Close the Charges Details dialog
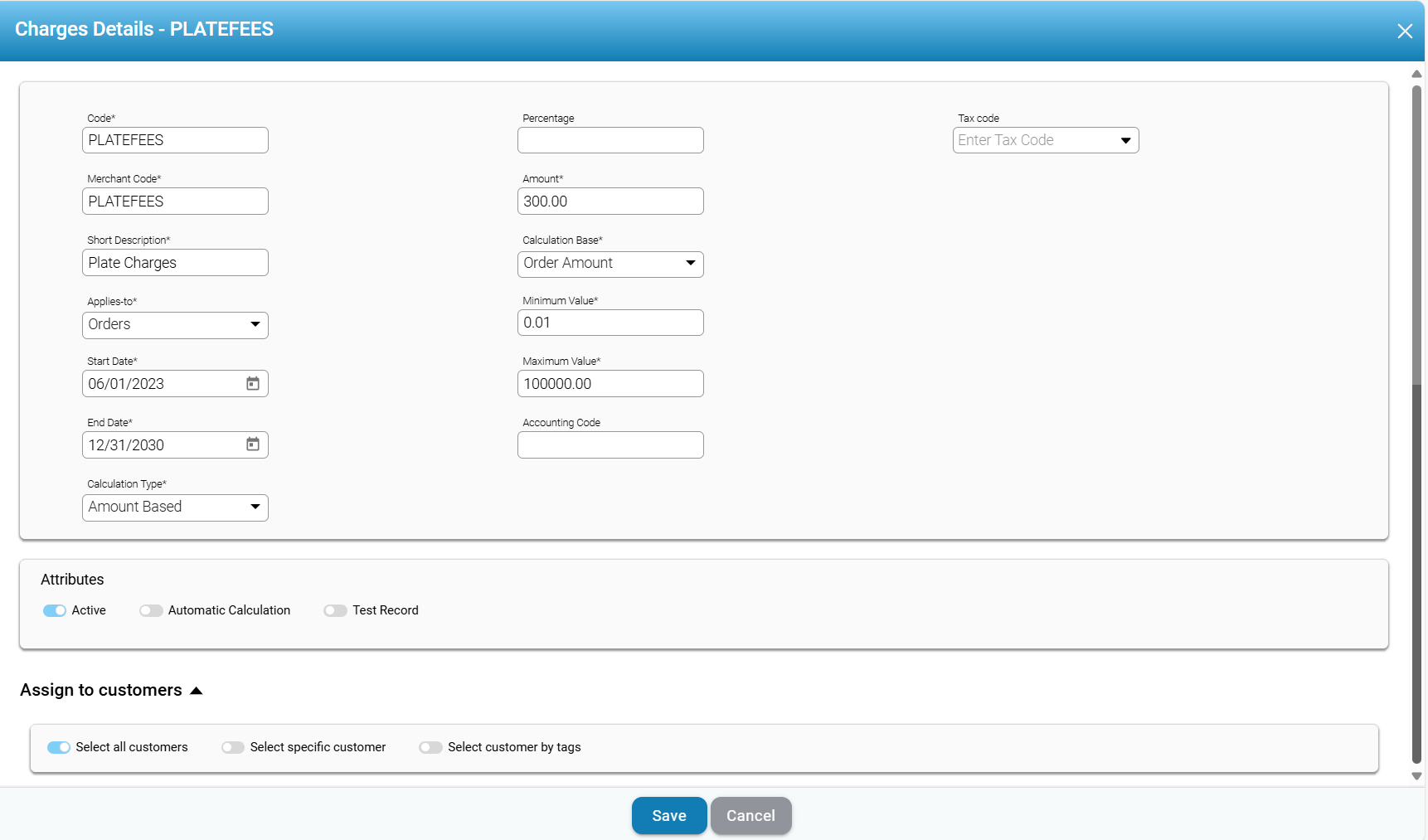1428x840 pixels. click(x=1404, y=32)
